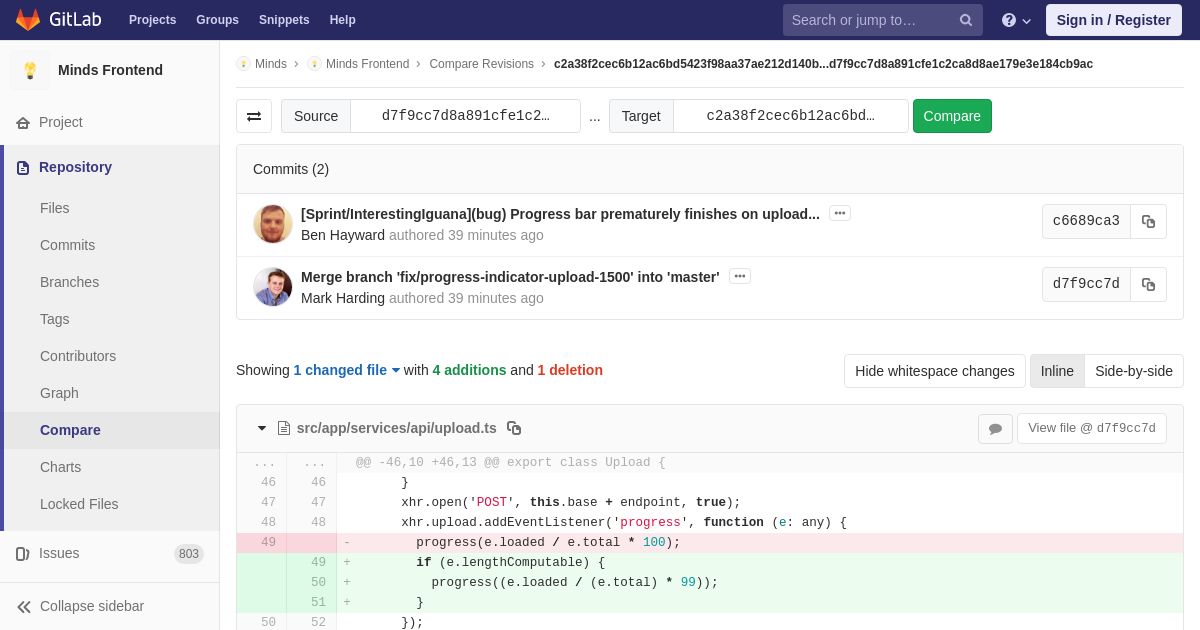Switch diff to Inline view
This screenshot has width=1200, height=630.
[1056, 371]
